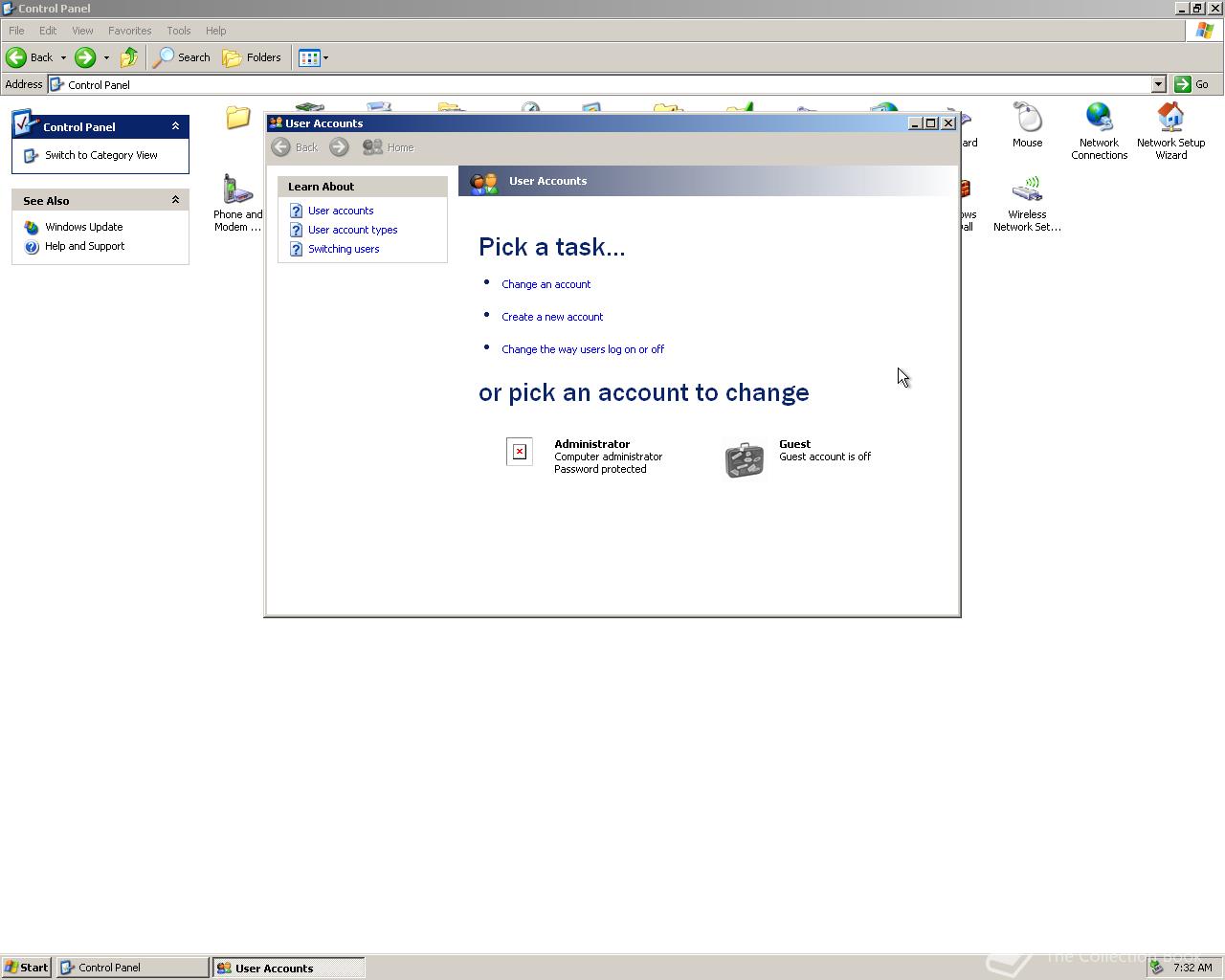Image resolution: width=1225 pixels, height=980 pixels.
Task: Click Change an account link
Action: pyautogui.click(x=546, y=284)
